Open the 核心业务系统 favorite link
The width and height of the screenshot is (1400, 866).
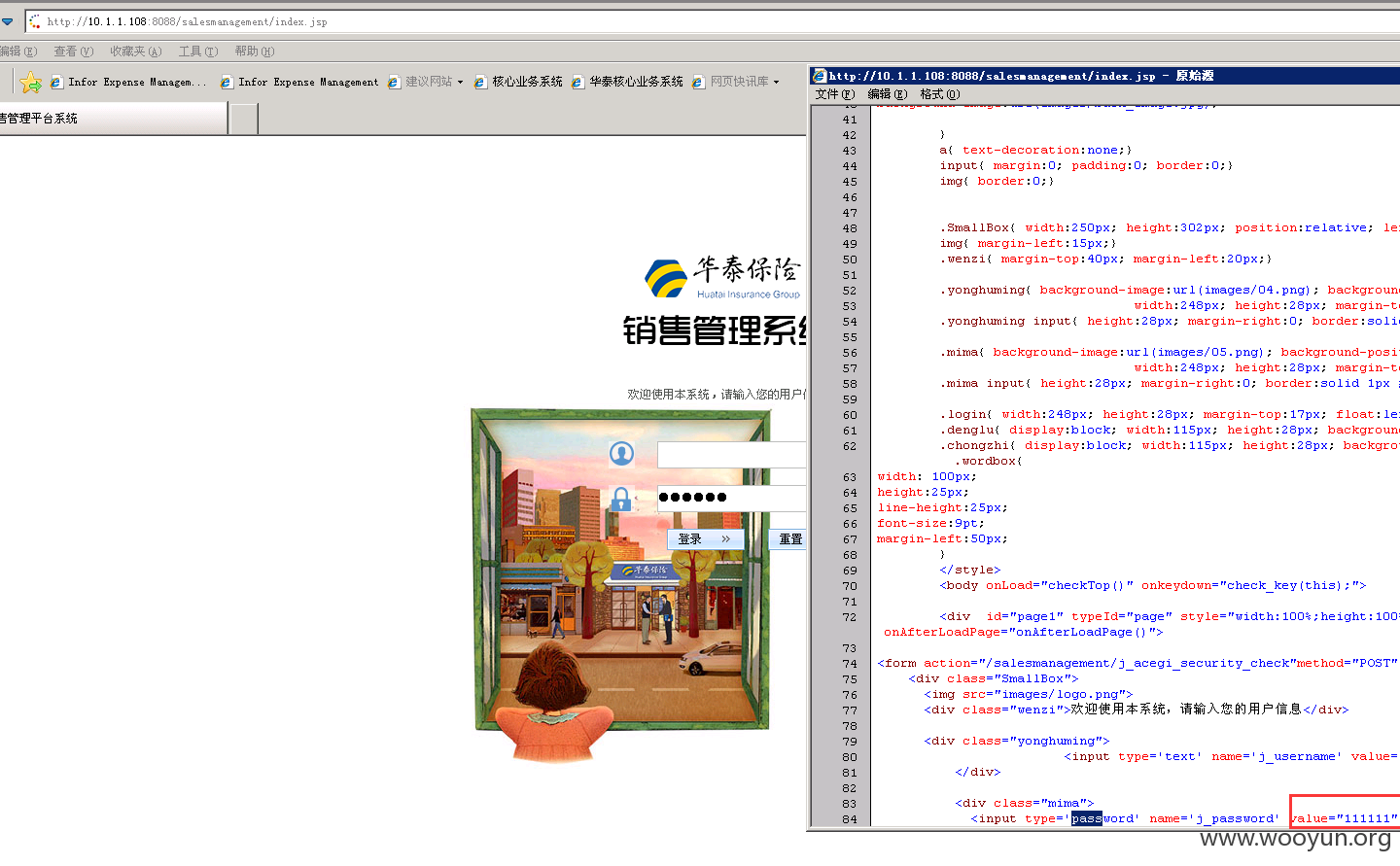pos(518,83)
